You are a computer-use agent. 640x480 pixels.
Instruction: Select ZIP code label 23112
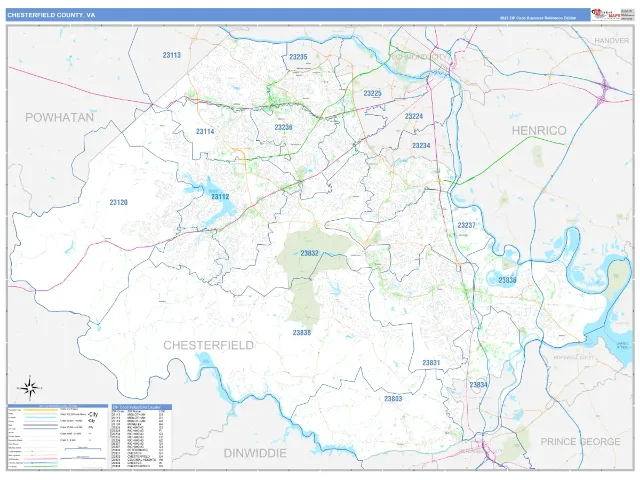(x=220, y=197)
